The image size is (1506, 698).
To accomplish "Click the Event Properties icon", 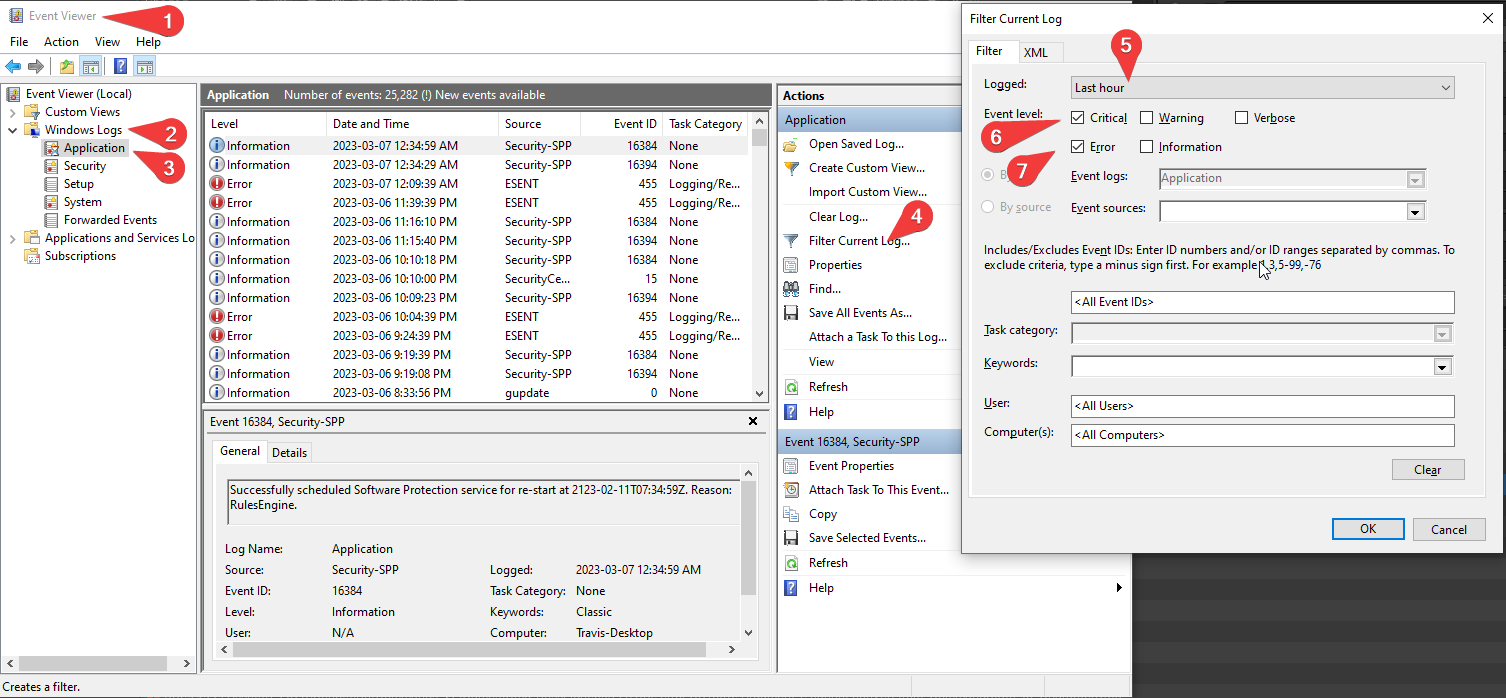I will (791, 466).
